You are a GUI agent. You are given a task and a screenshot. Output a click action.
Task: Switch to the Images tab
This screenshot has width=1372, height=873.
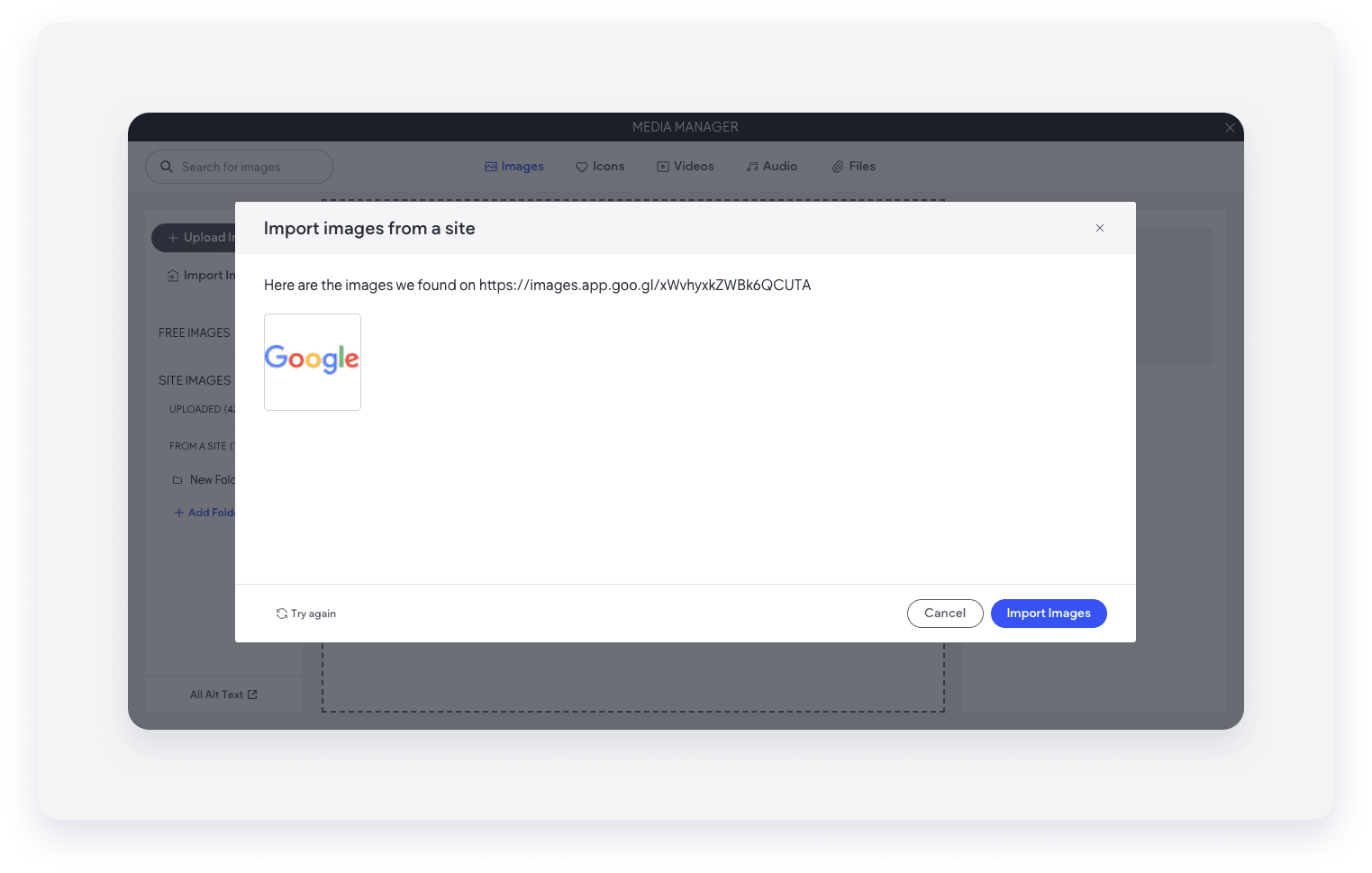pyautogui.click(x=514, y=167)
